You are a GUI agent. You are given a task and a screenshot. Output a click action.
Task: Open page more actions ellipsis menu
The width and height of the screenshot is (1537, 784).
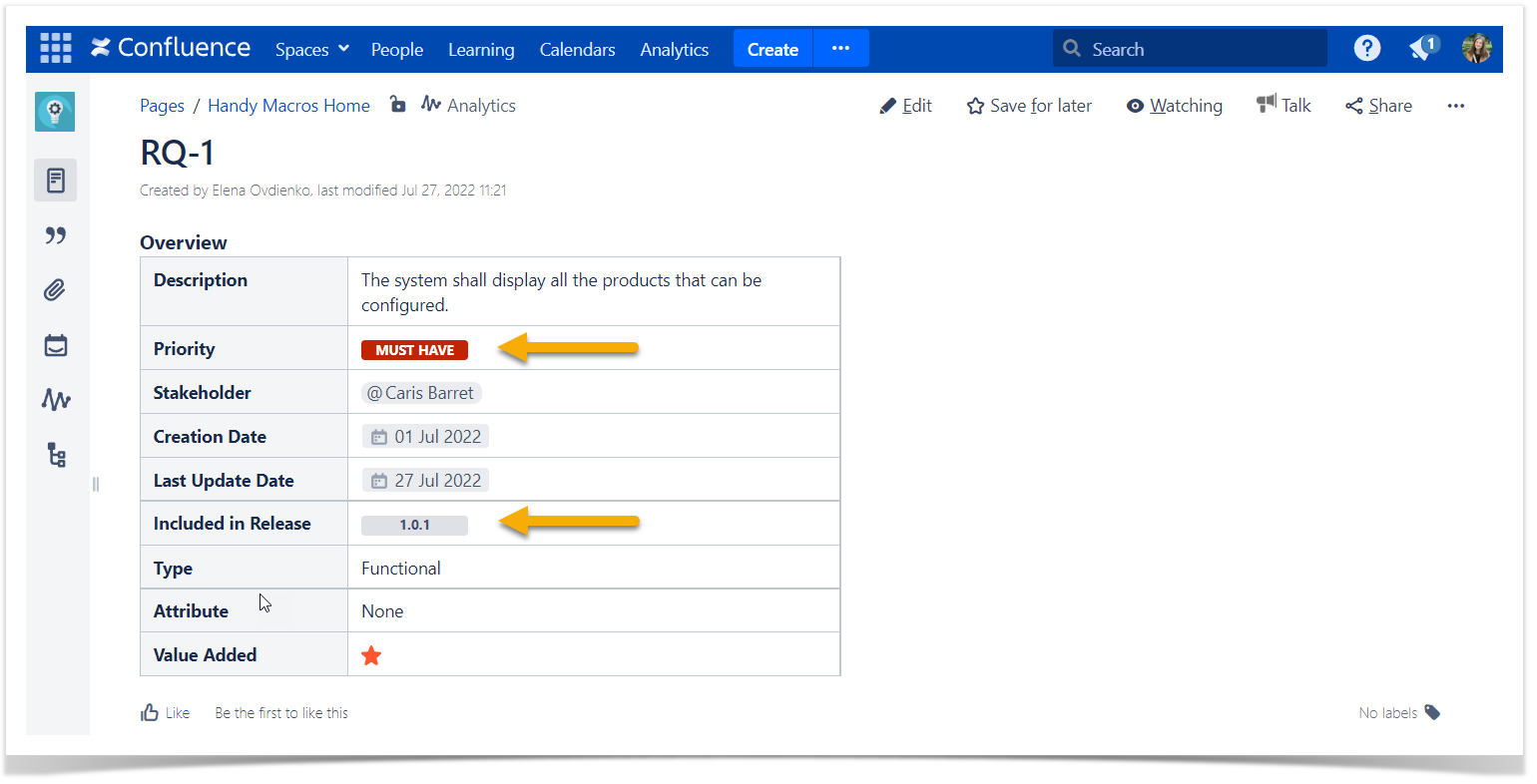coord(1455,106)
